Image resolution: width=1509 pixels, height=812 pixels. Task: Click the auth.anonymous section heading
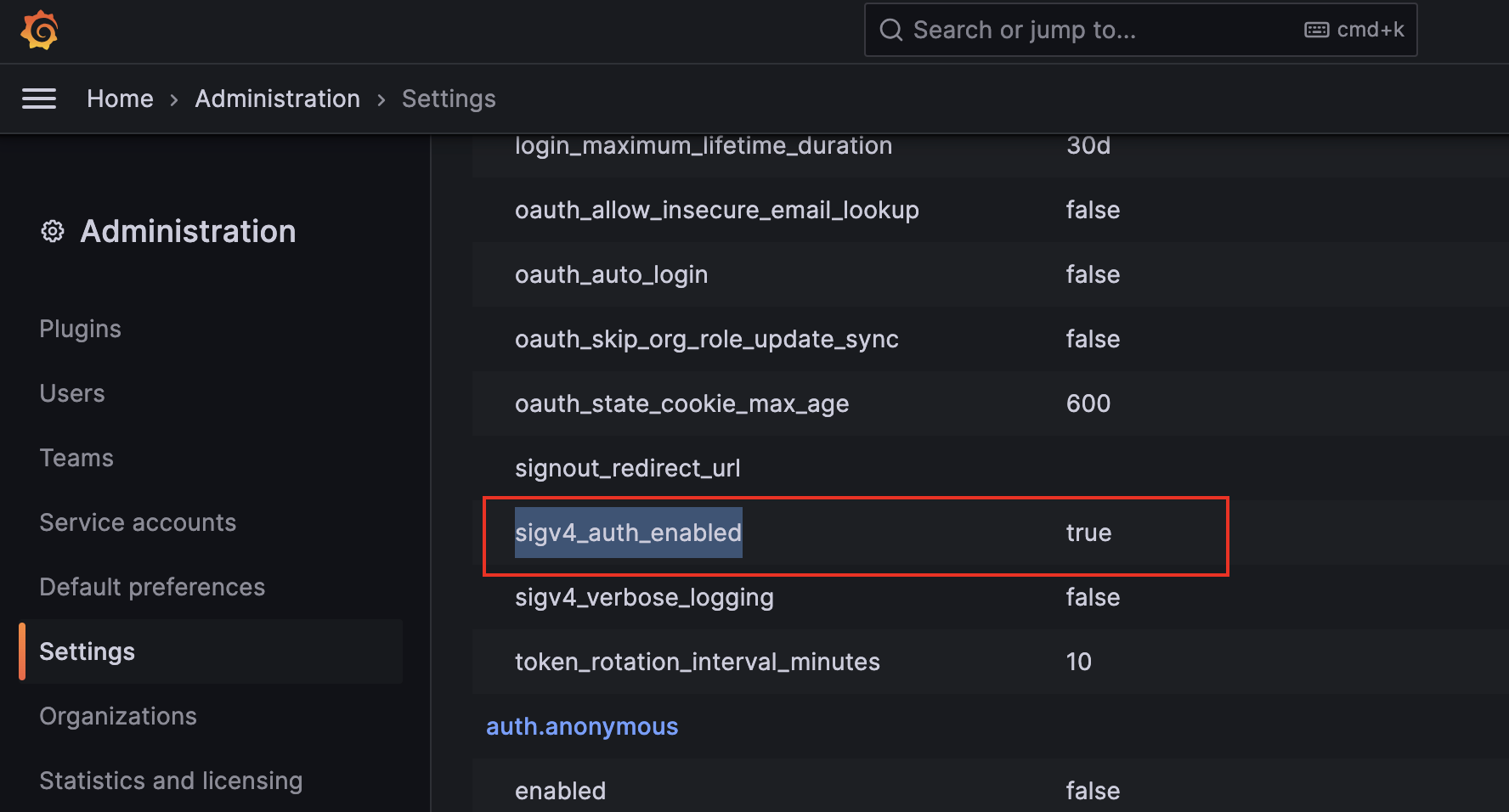pos(582,726)
